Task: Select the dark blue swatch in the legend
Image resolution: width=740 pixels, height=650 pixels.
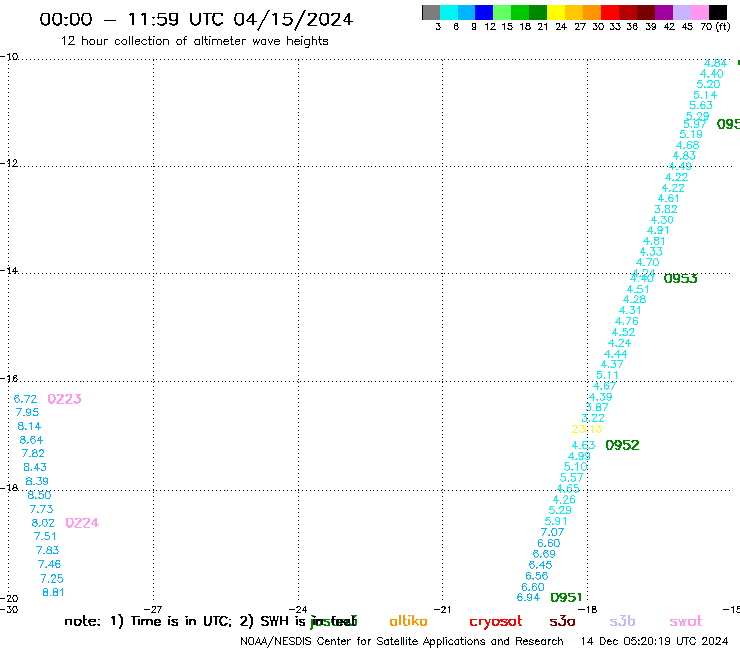Action: tap(485, 12)
